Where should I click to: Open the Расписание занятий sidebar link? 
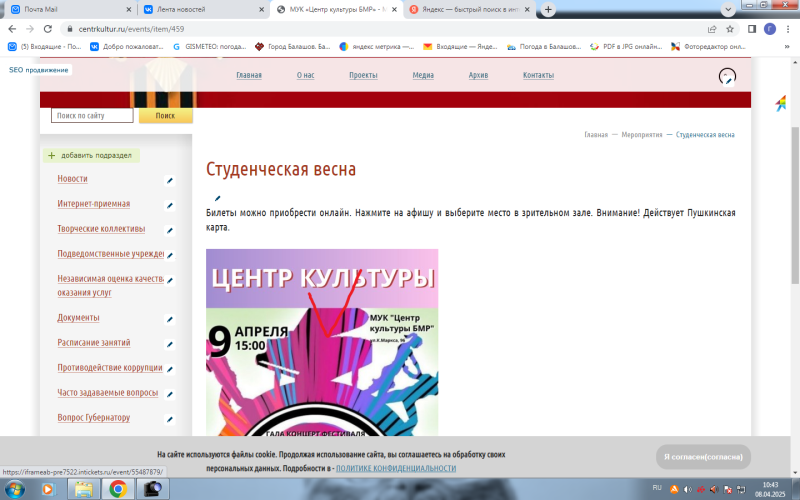(x=94, y=342)
